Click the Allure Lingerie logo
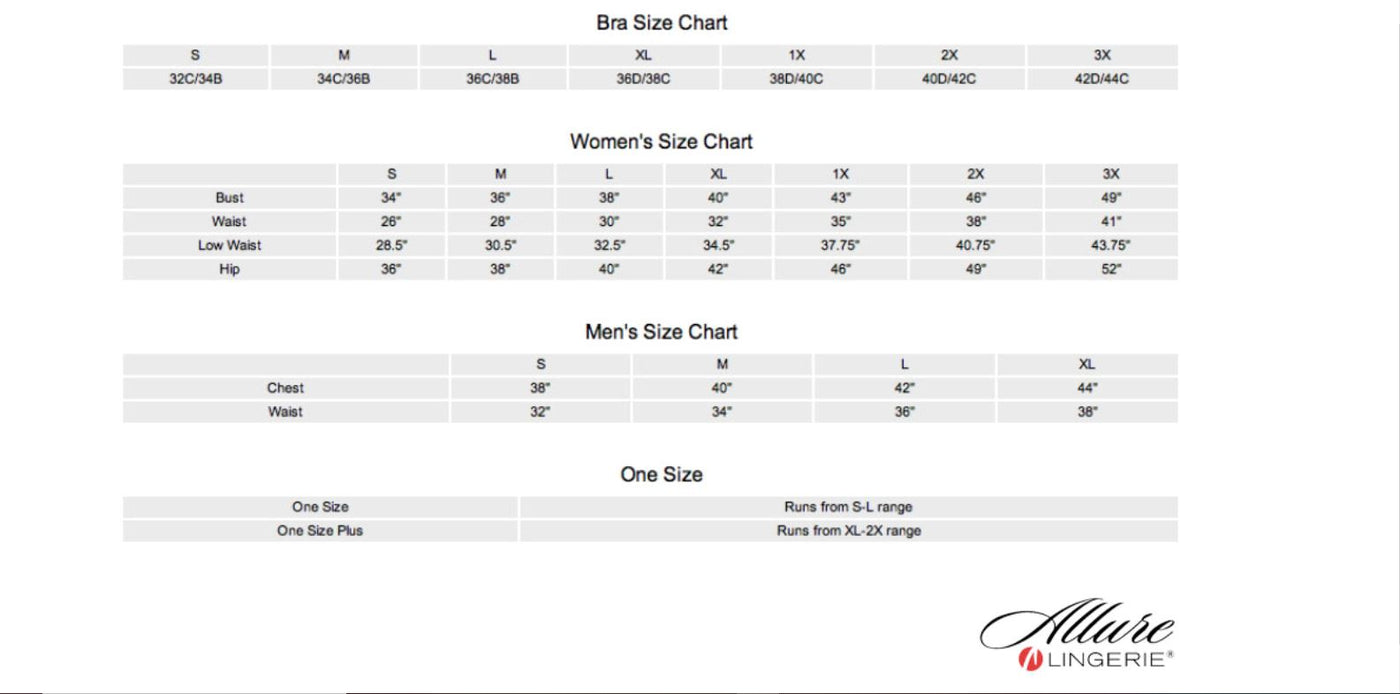The height and width of the screenshot is (694, 1400). pos(1077,635)
